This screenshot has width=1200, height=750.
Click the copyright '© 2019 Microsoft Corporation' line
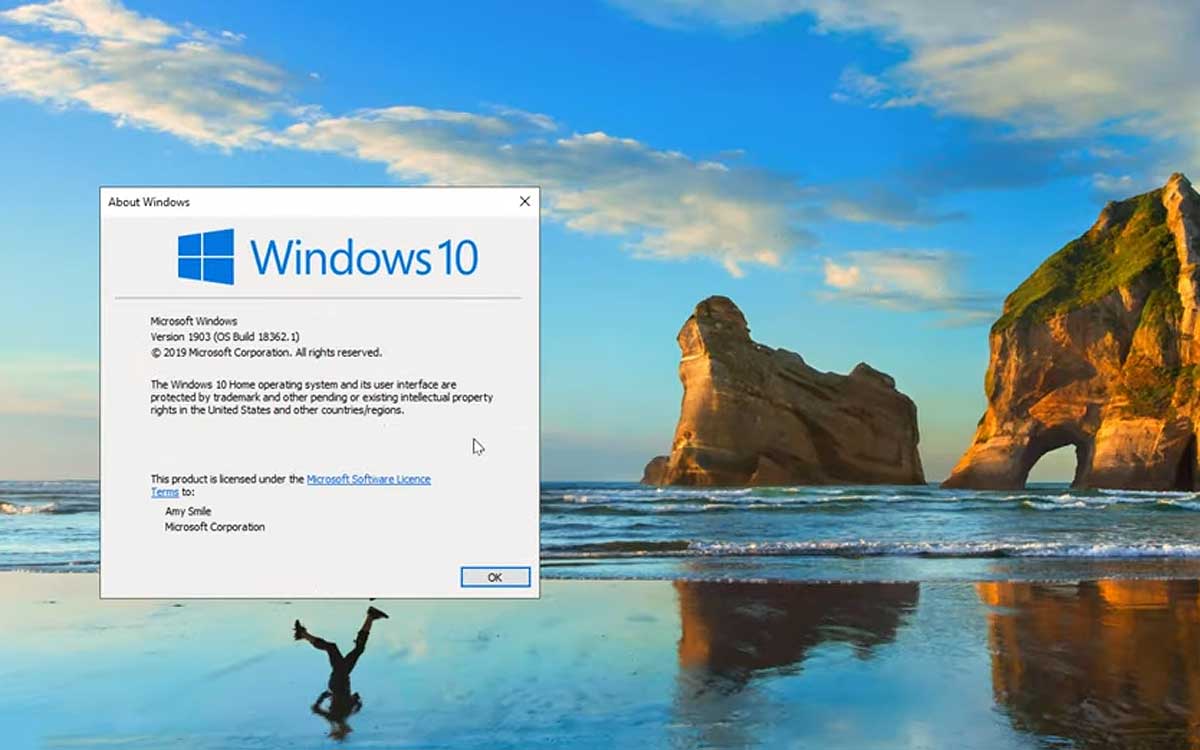point(266,352)
